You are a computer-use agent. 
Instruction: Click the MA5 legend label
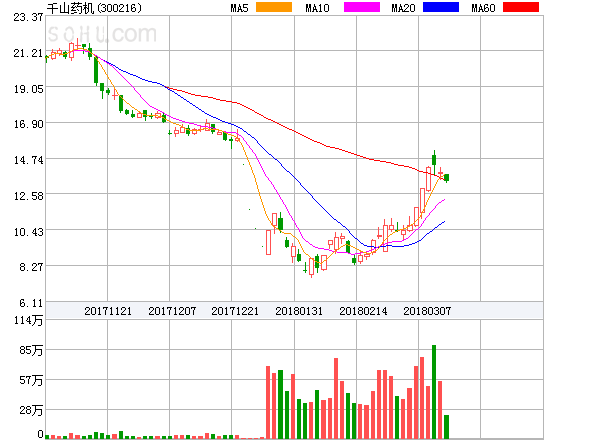click(x=240, y=8)
